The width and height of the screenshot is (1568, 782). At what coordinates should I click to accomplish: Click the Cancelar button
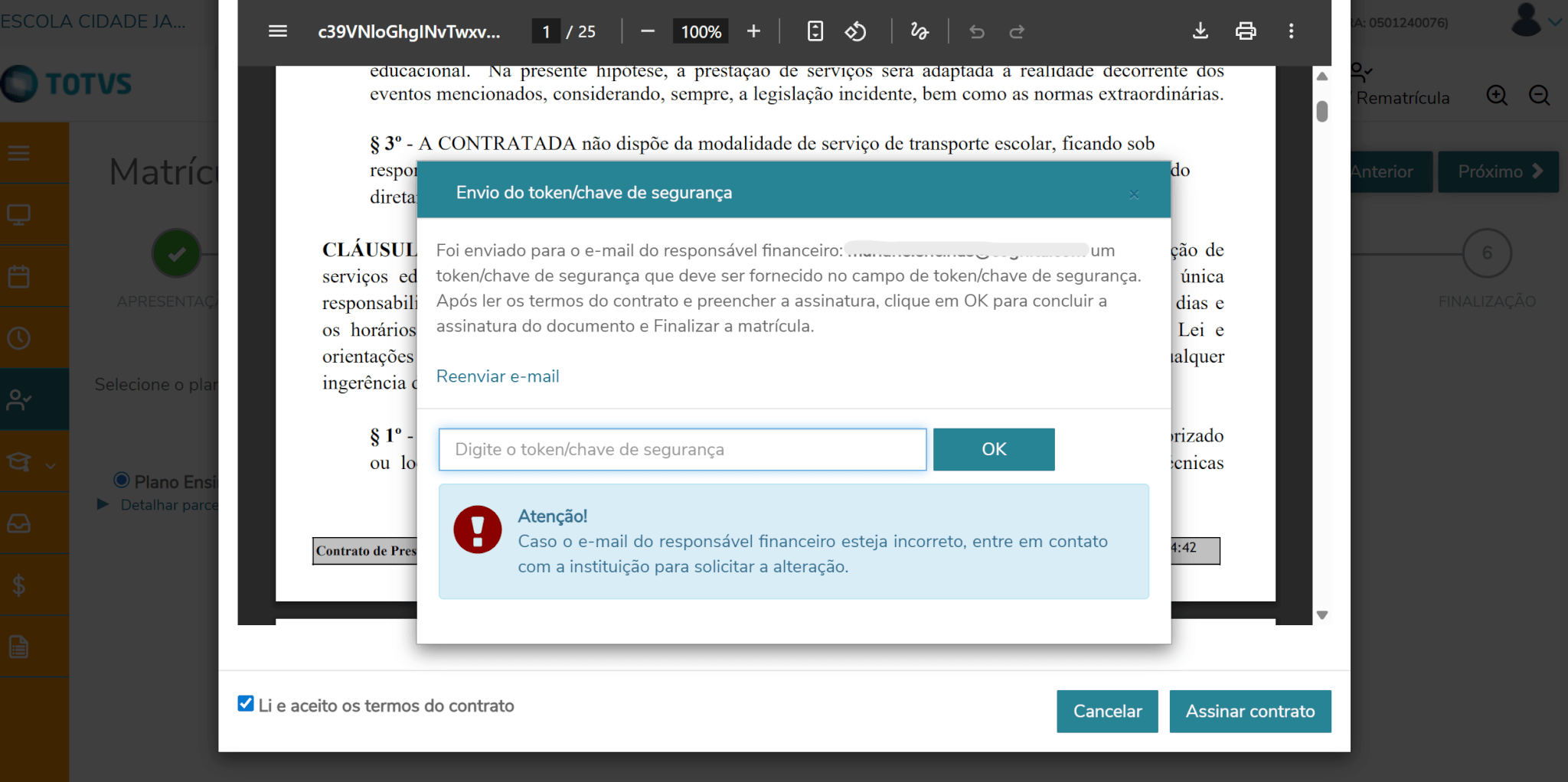pyautogui.click(x=1107, y=712)
